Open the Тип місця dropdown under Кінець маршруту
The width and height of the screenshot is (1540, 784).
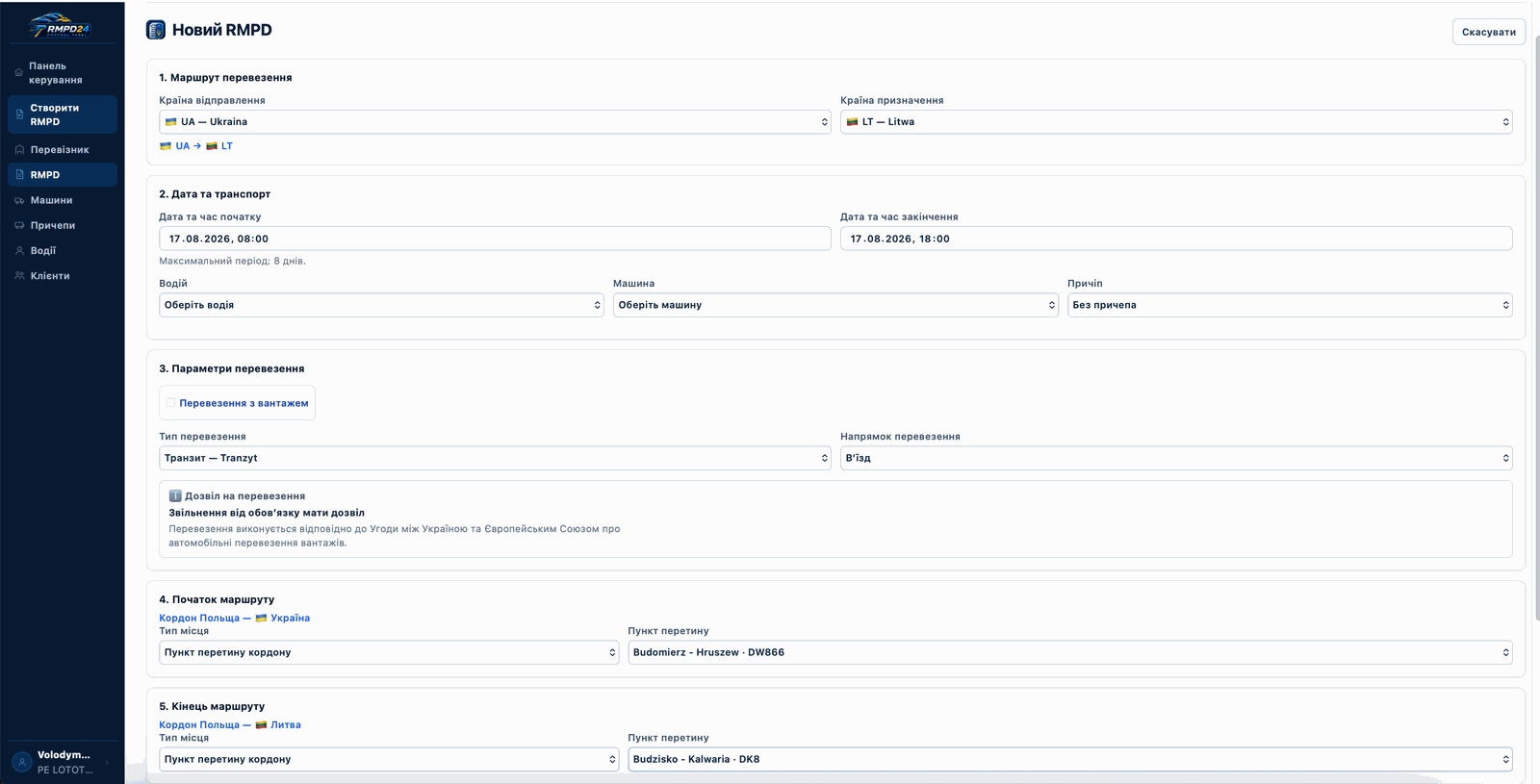coord(389,759)
